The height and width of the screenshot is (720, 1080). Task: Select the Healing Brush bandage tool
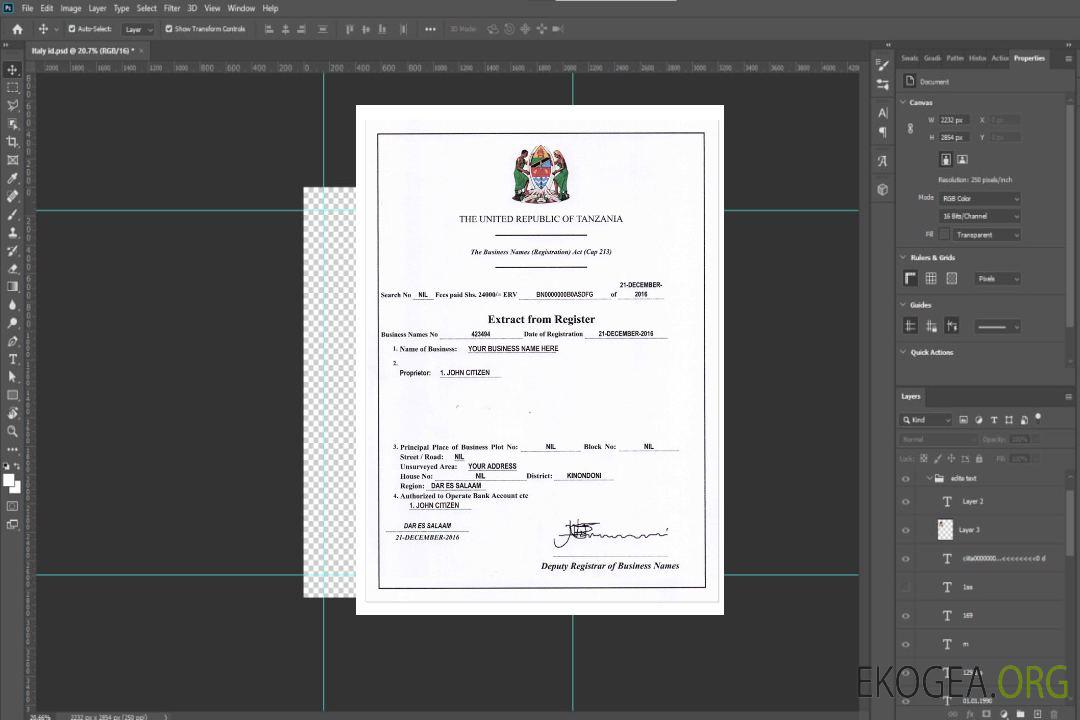[12, 196]
